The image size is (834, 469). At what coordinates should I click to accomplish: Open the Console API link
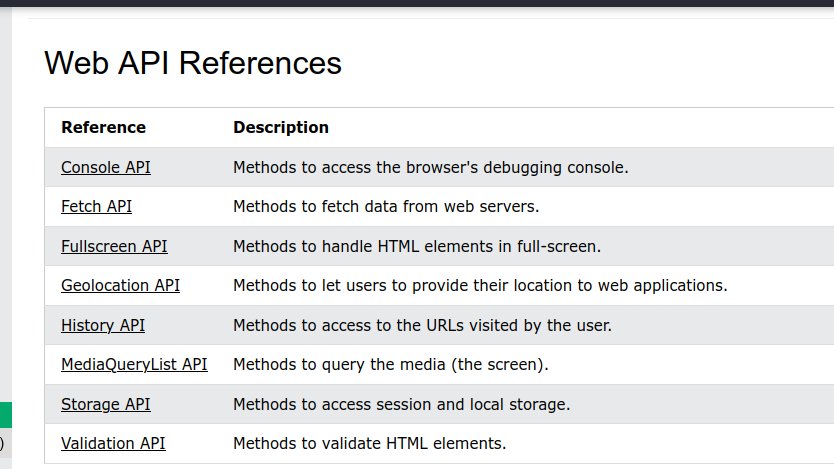click(106, 168)
